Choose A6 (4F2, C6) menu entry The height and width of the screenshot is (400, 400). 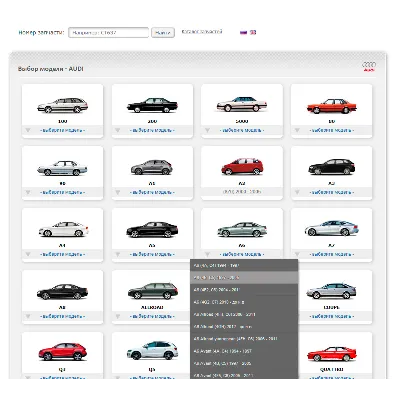[x=244, y=290]
